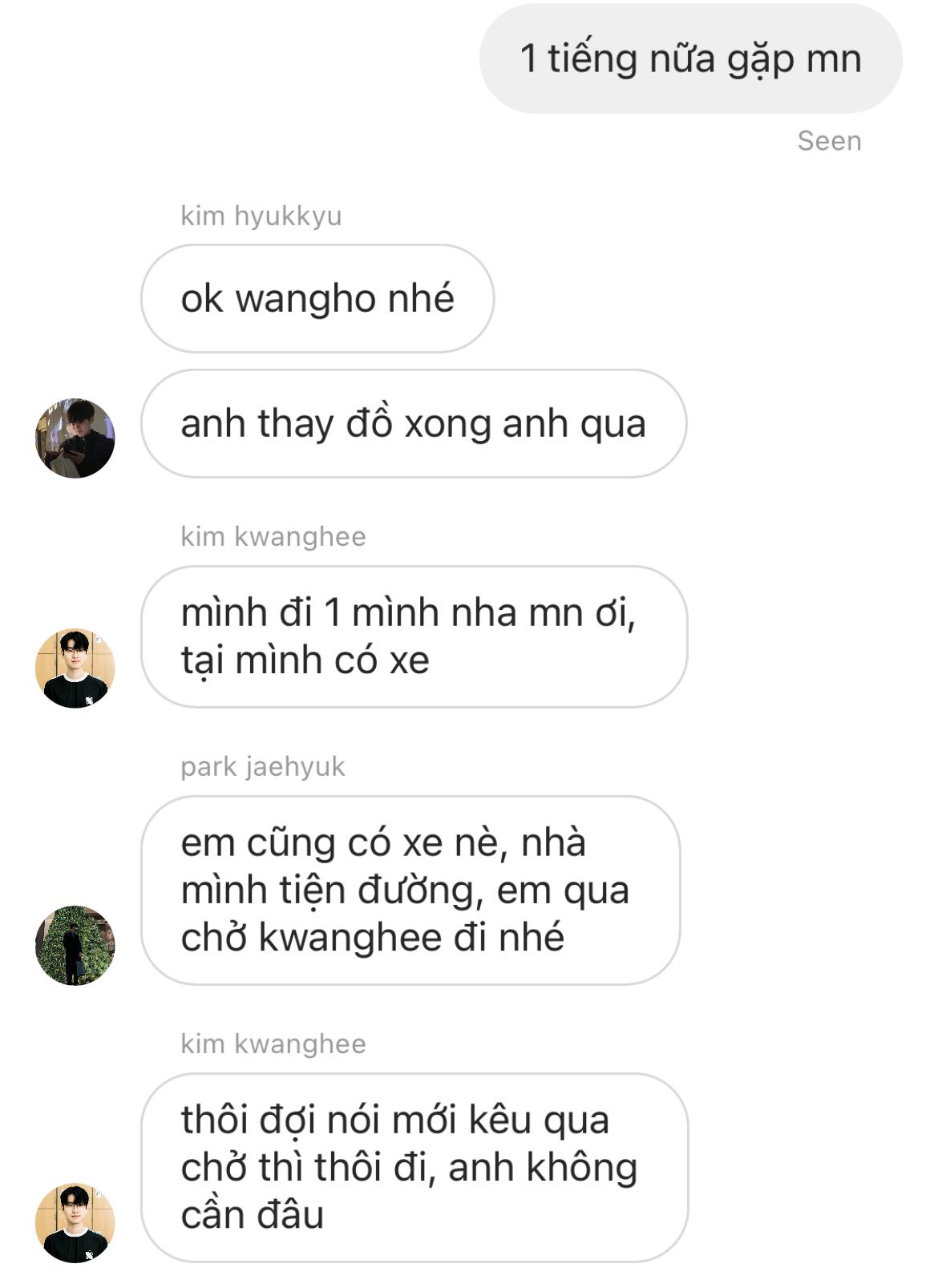Select the 'anh thay đồ xong anh qua' bubble
Screen dimensions: 938x1288
coord(414,423)
